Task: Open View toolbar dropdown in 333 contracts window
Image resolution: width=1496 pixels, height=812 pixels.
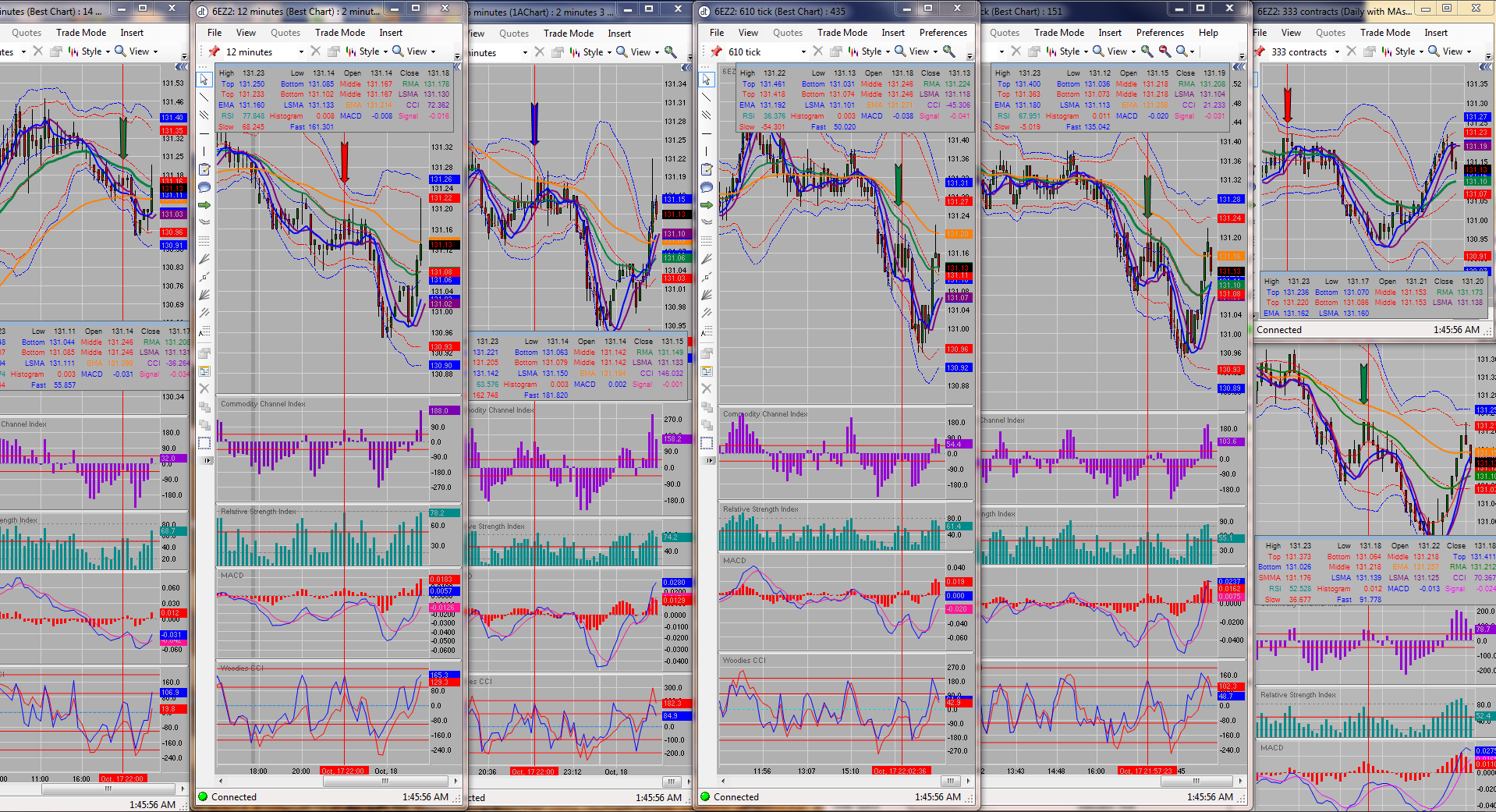Action: (x=1452, y=51)
